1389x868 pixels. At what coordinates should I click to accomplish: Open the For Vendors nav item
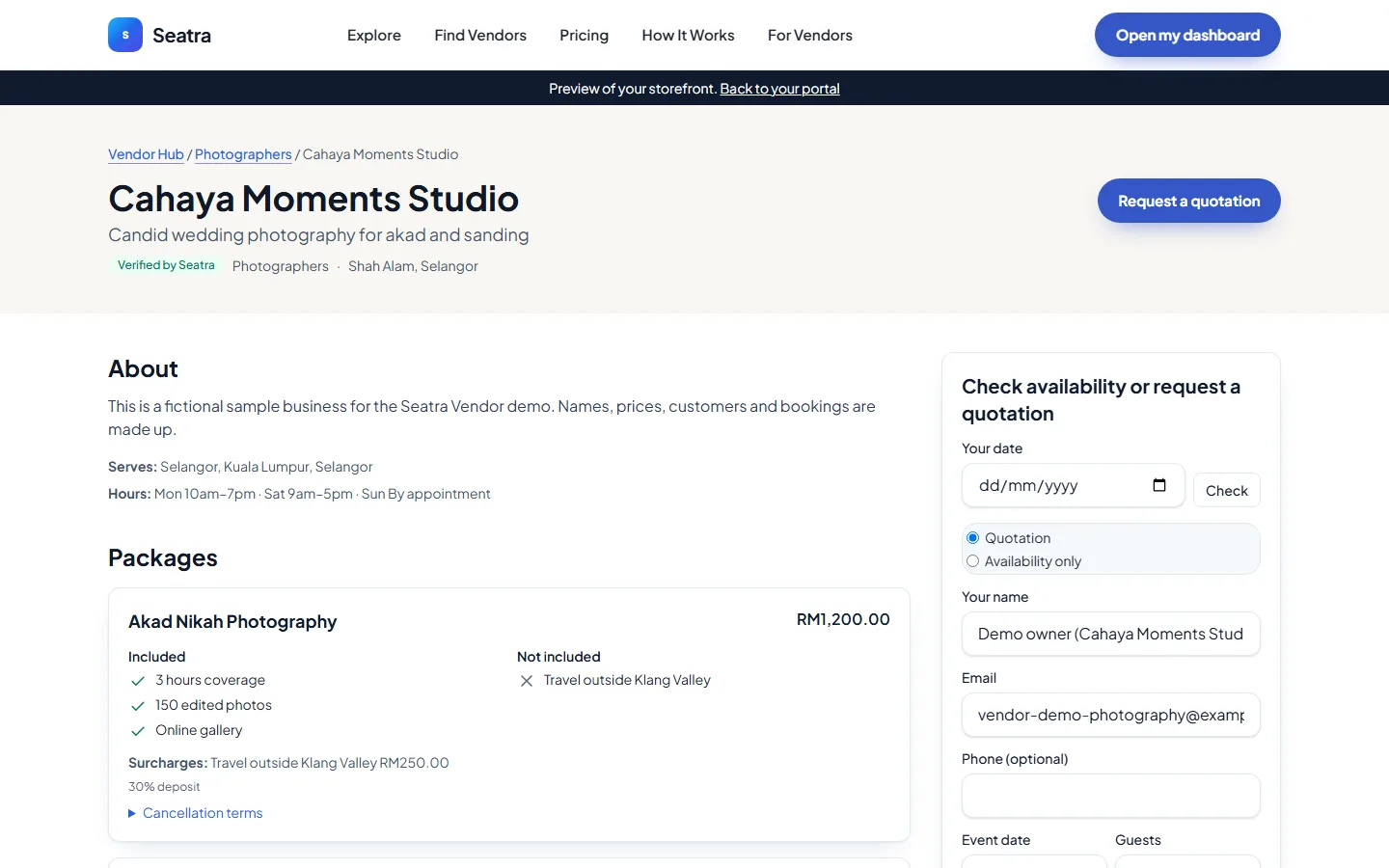click(810, 35)
